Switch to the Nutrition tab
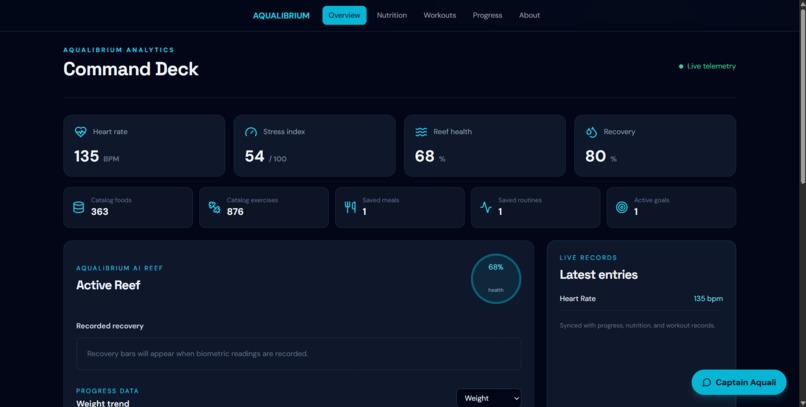This screenshot has height=407, width=806. pyautogui.click(x=392, y=15)
